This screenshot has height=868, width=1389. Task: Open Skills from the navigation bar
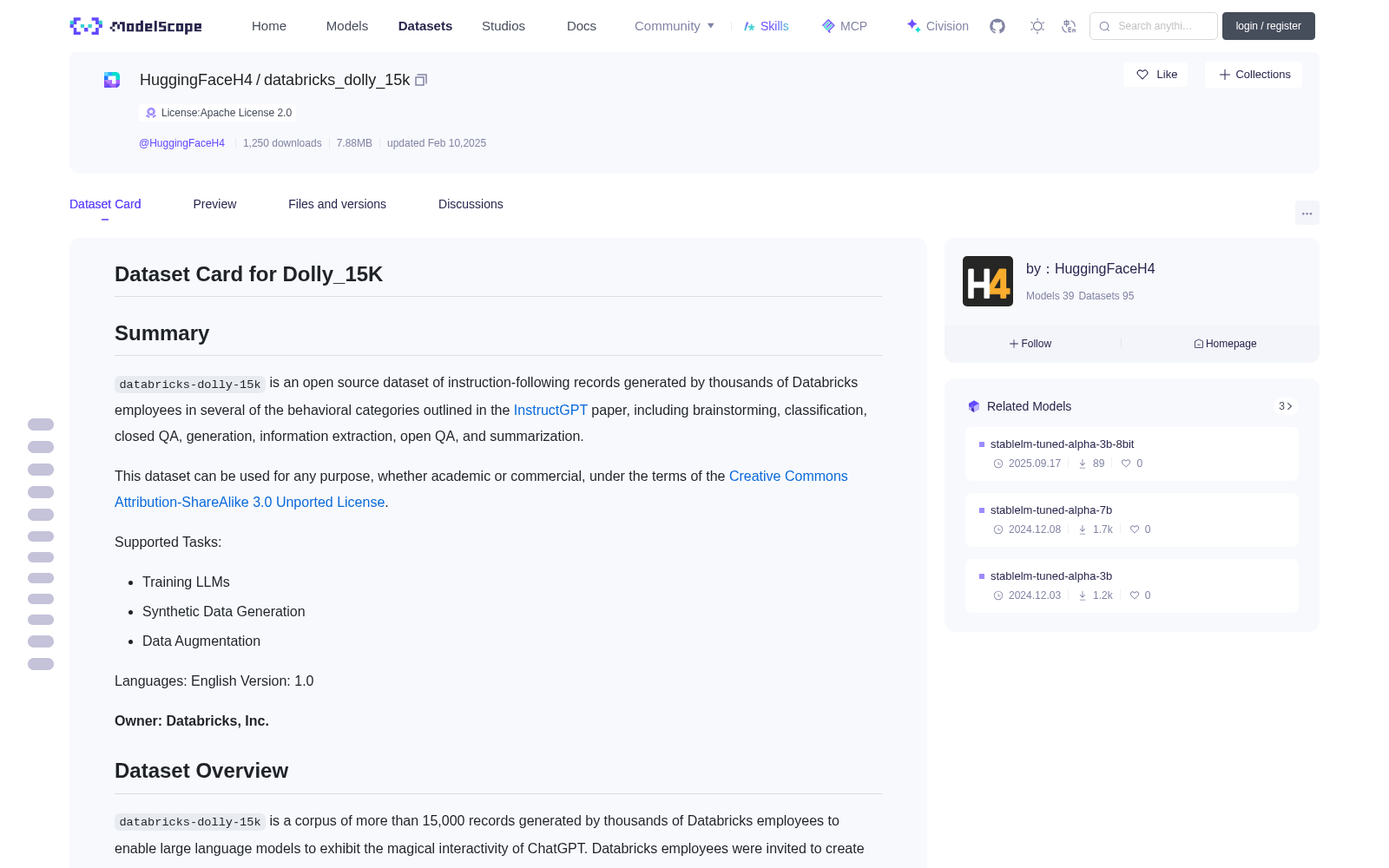coord(766,26)
